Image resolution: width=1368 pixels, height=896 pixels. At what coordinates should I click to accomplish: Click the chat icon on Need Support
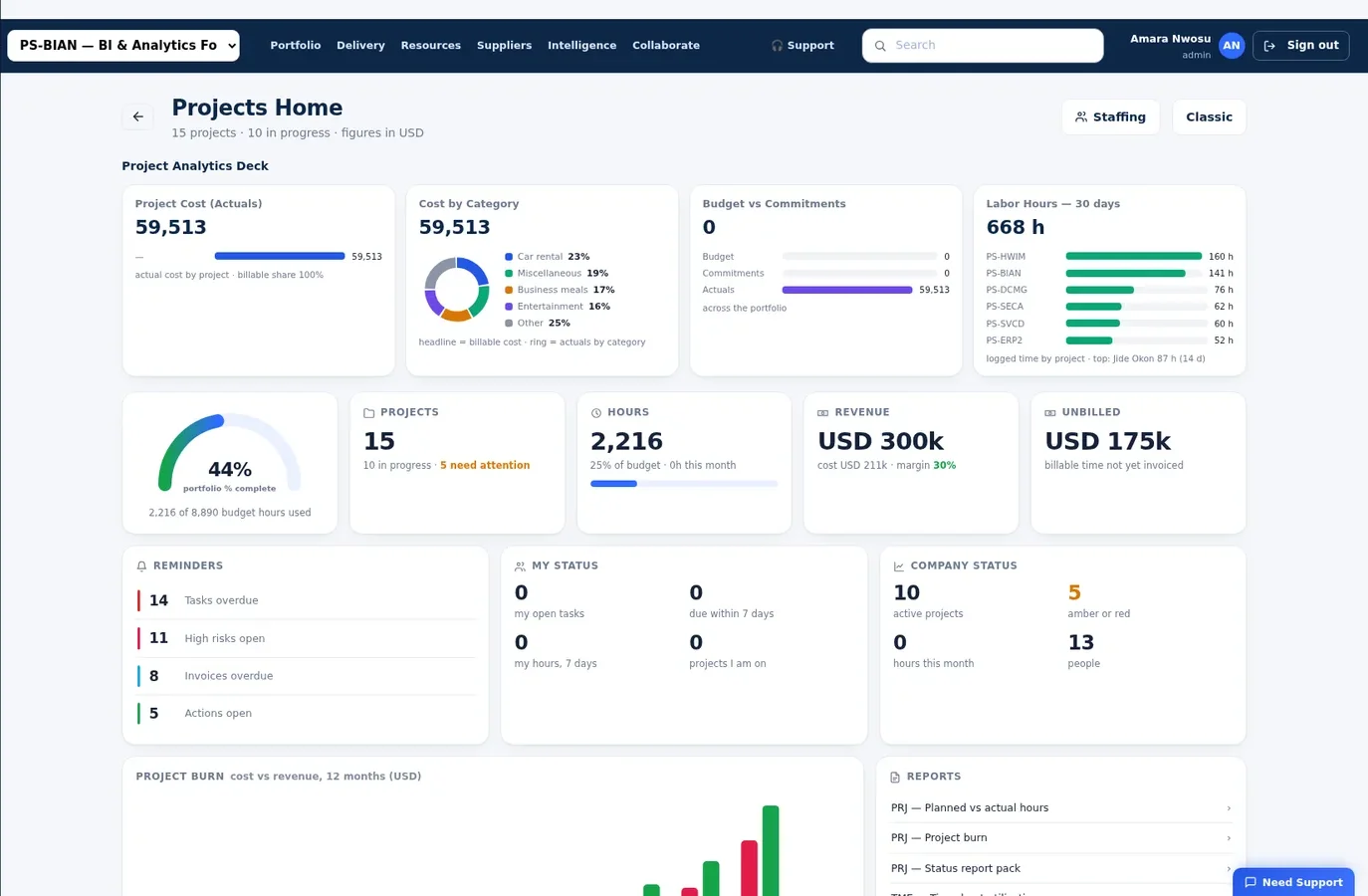[x=1251, y=882]
